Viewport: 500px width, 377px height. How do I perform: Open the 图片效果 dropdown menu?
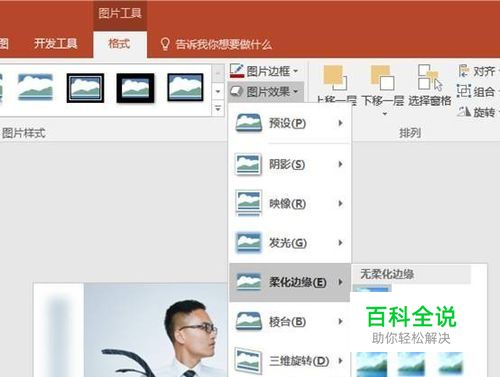coord(265,92)
